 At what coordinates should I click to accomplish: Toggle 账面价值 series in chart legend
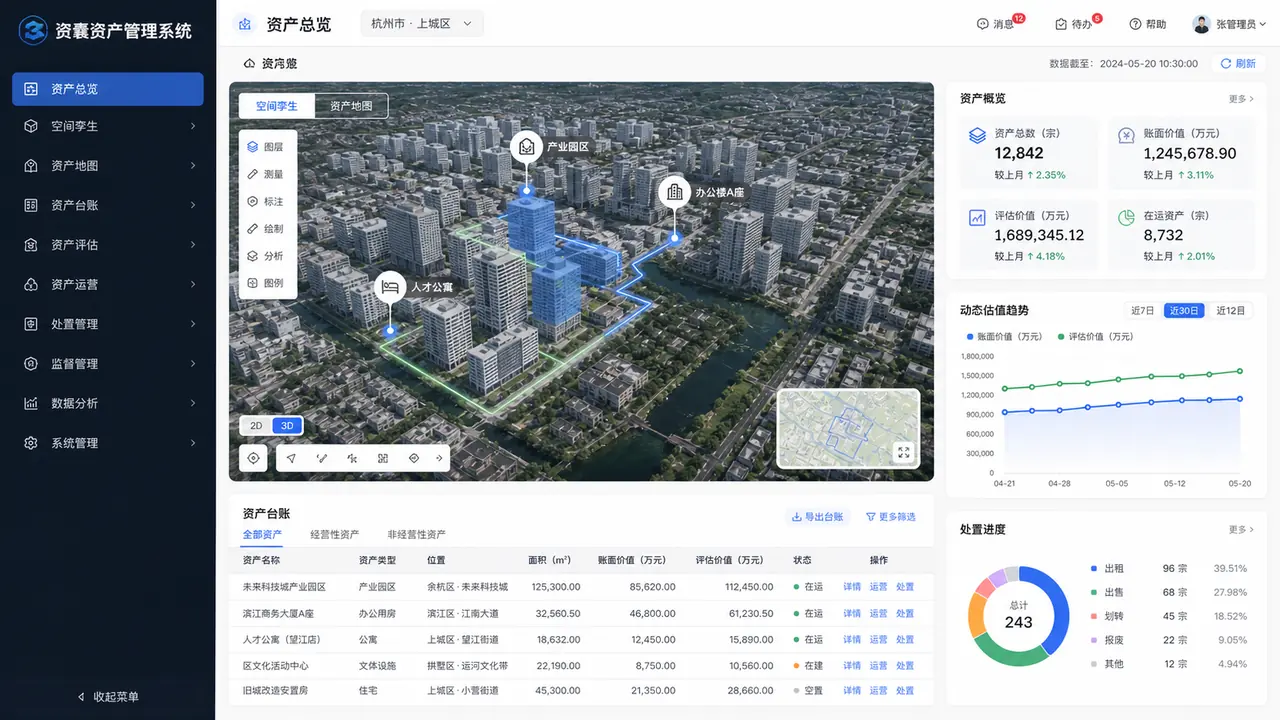pos(1004,337)
